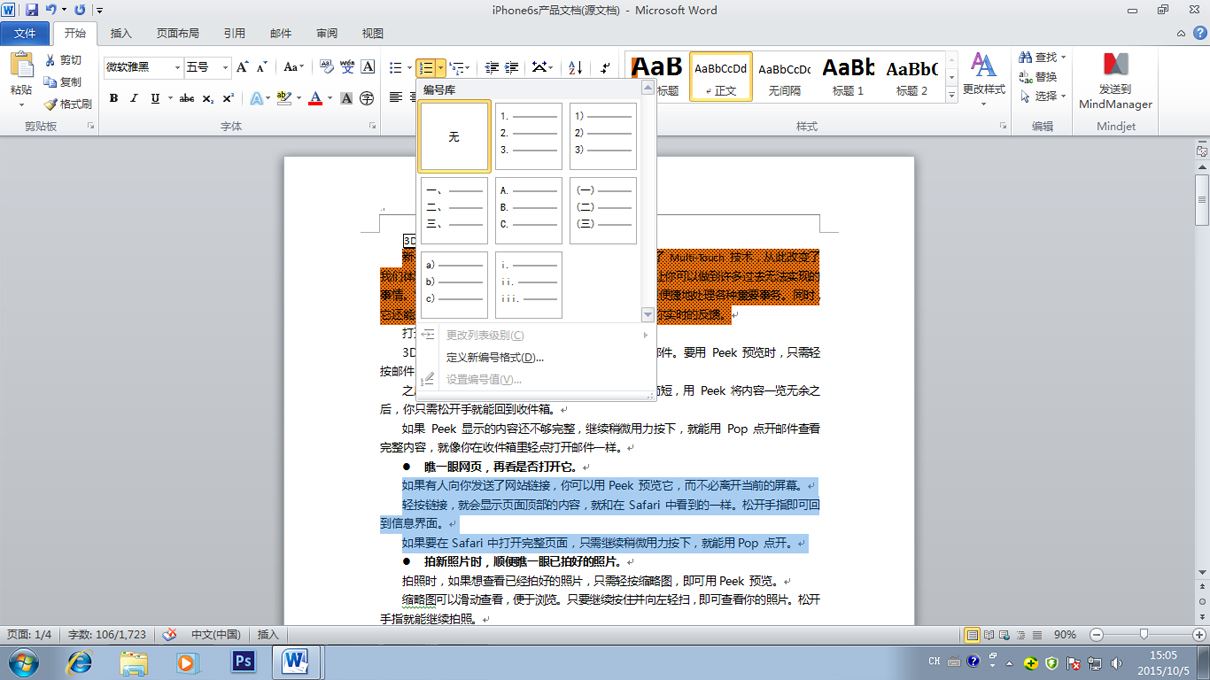This screenshot has width=1210, height=680.
Task: Open Internet Explorer from the taskbar
Action: (78, 662)
